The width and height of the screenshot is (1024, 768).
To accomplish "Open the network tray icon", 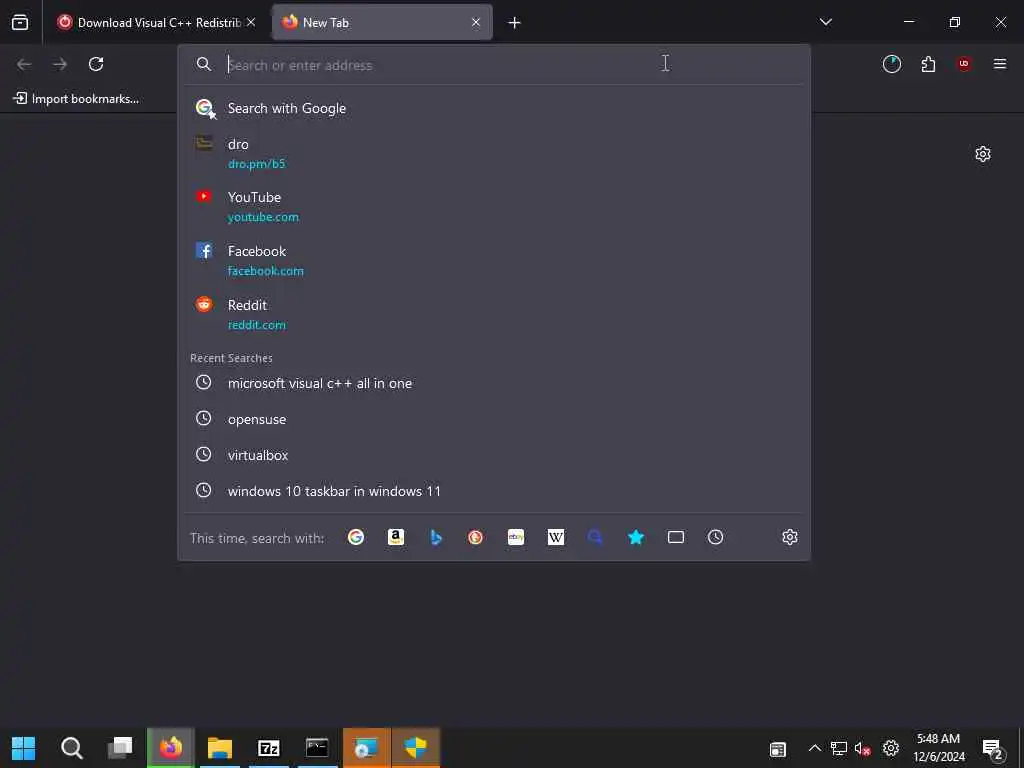I will (x=839, y=748).
